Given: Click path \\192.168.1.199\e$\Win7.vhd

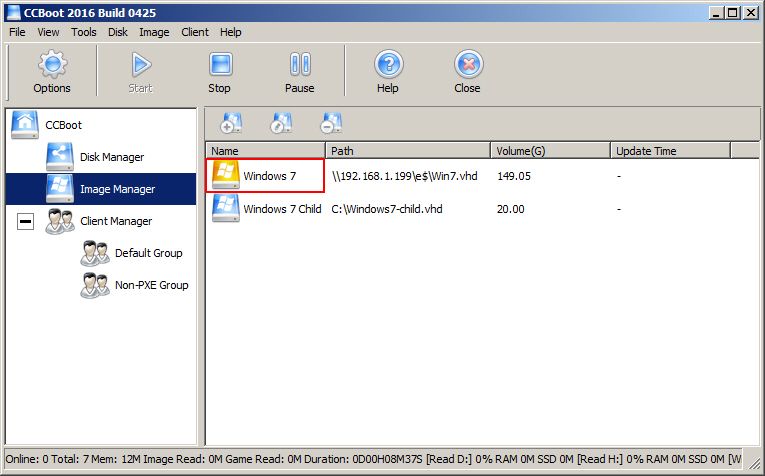Looking at the screenshot, I should (404, 176).
